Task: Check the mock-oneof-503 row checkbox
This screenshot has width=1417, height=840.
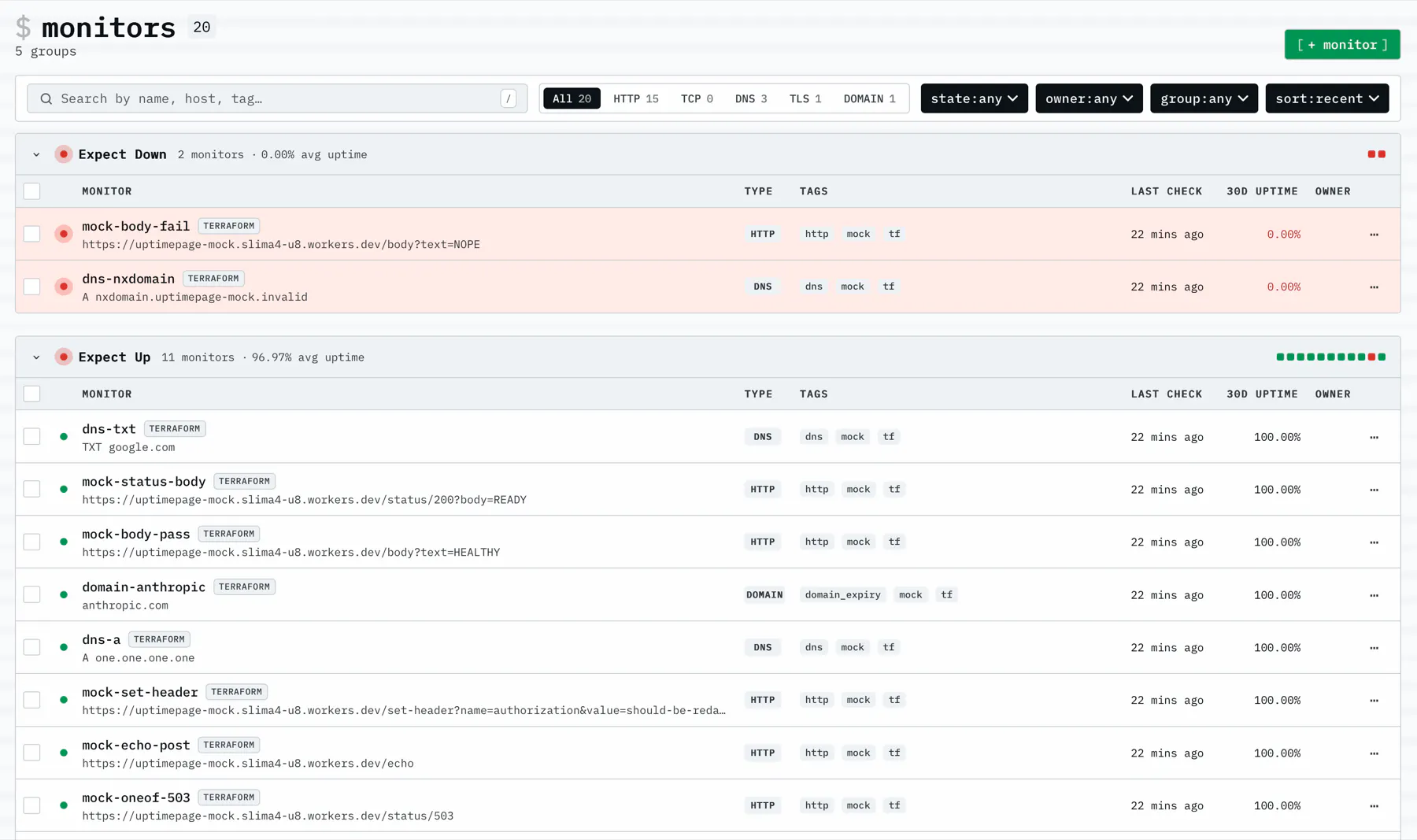Action: click(31, 805)
